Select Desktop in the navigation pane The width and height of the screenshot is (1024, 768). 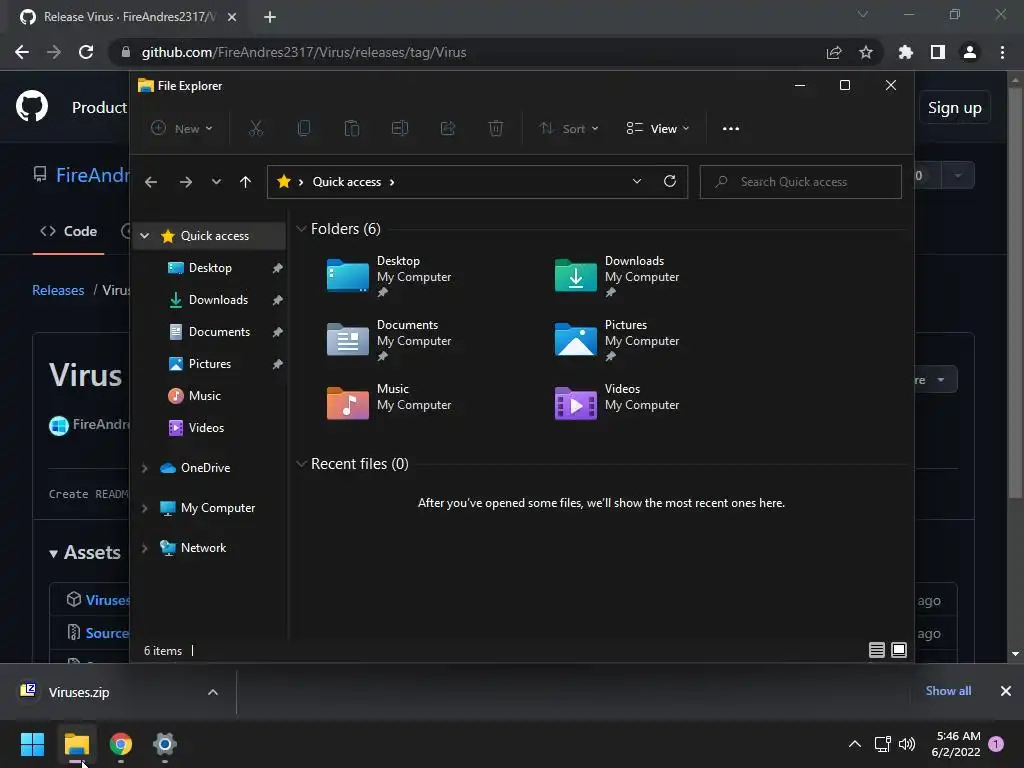point(210,268)
